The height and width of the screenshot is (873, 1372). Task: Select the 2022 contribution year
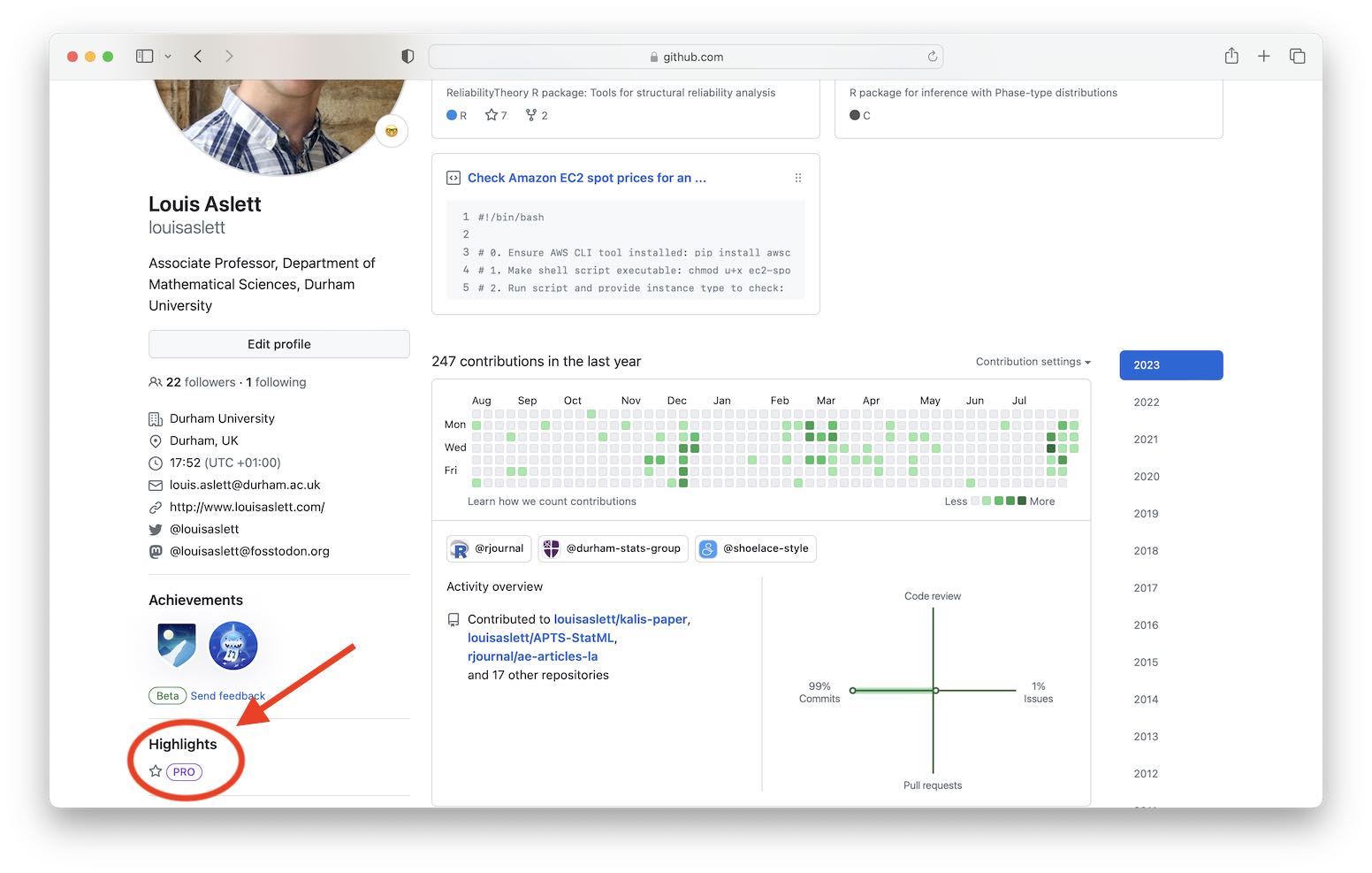[x=1146, y=402]
